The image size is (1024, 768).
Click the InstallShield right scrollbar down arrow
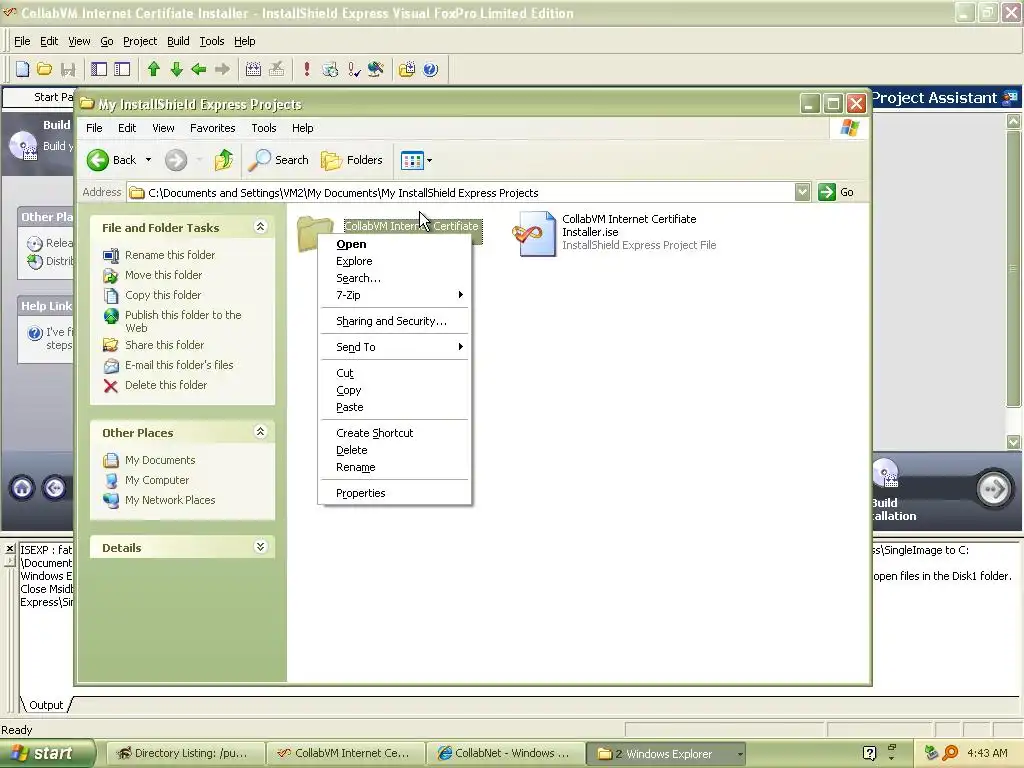coord(1014,442)
